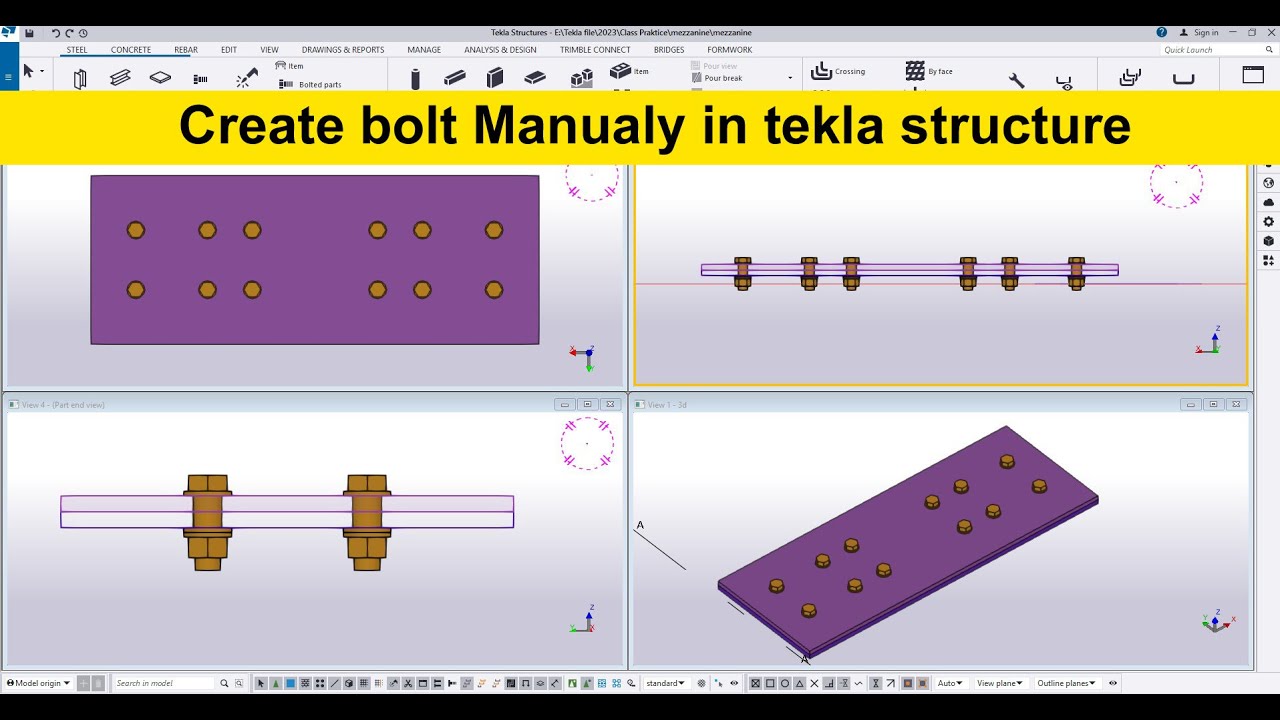Toggle the eye icon next to standard filter

[734, 683]
